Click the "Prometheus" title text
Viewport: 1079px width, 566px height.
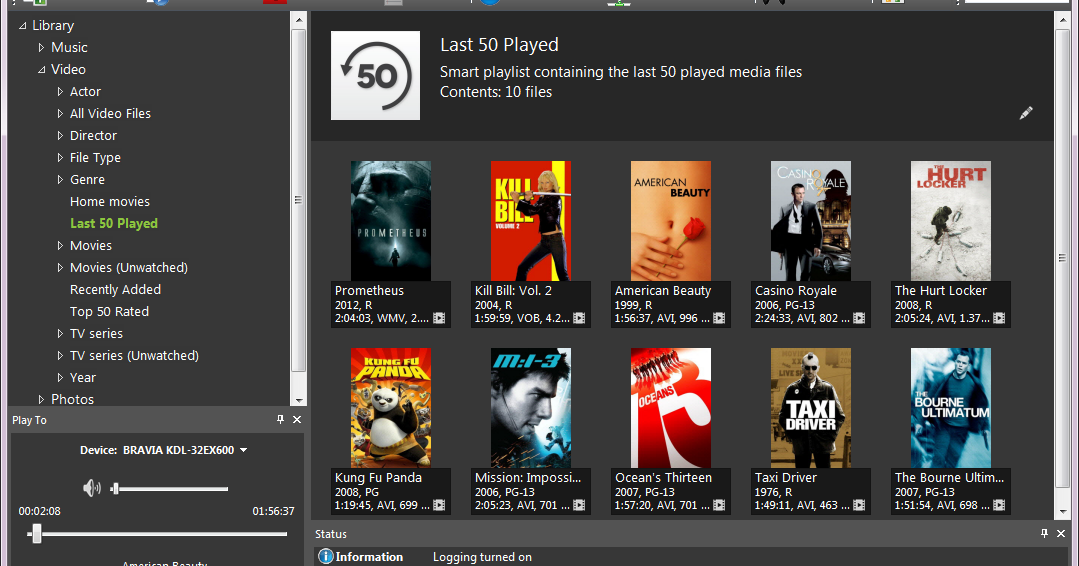[370, 290]
